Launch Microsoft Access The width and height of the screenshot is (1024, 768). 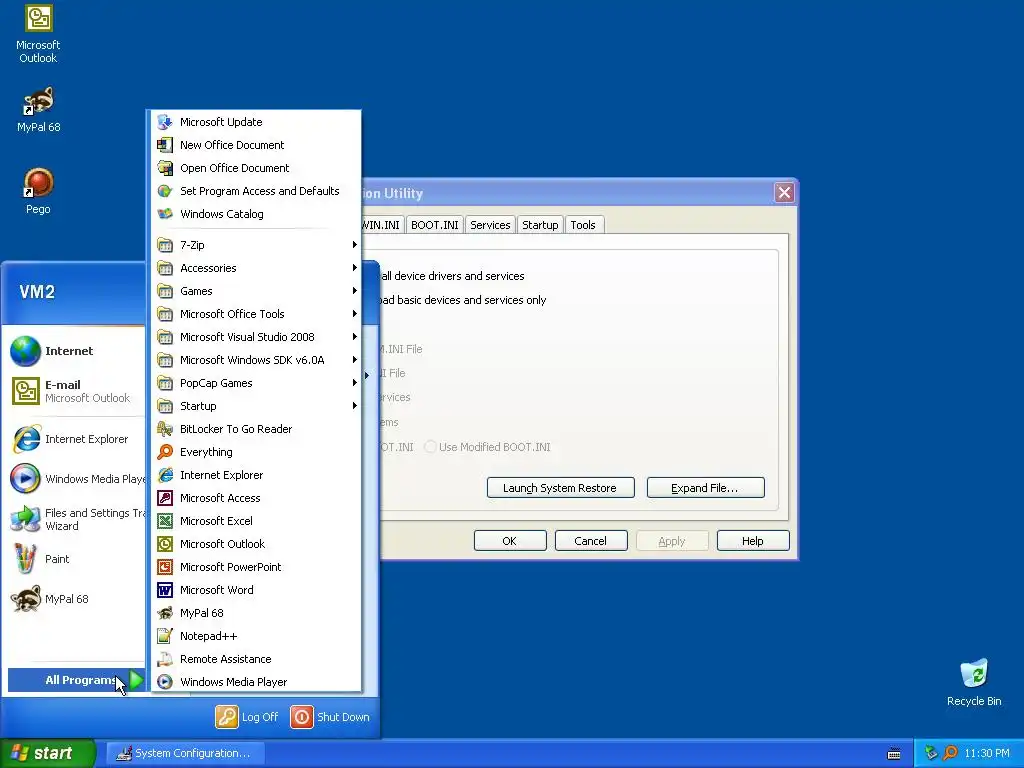click(x=256, y=498)
